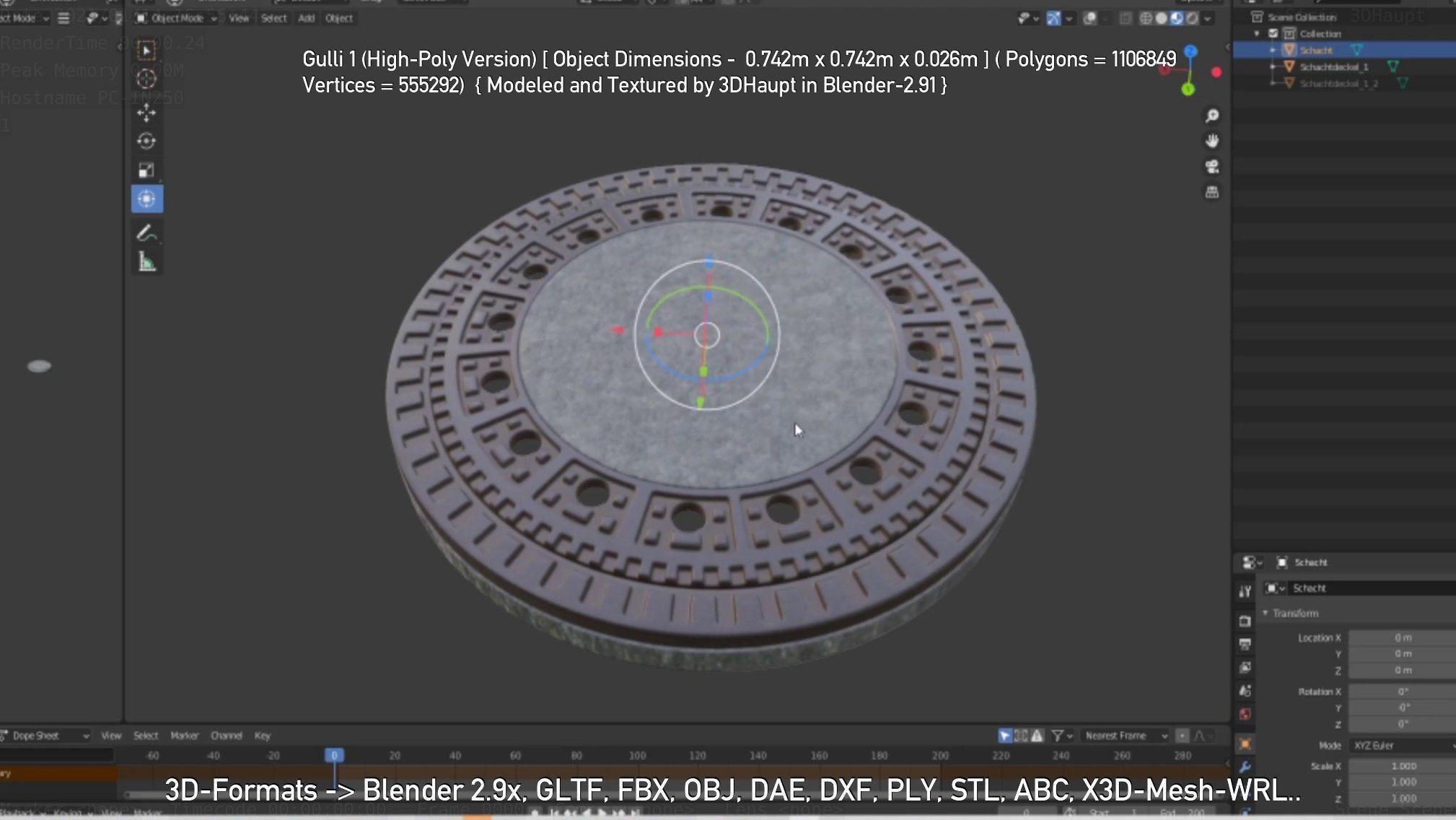Image resolution: width=1456 pixels, height=820 pixels.
Task: Click the blue Z axis gizmo ball
Action: (1190, 51)
